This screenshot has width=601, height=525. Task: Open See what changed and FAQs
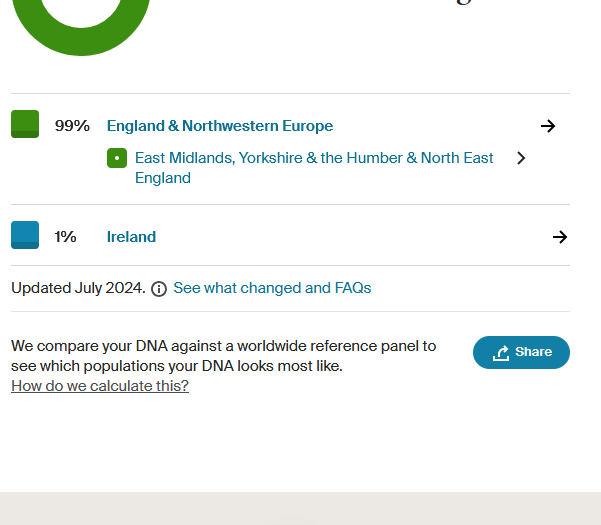click(x=272, y=288)
